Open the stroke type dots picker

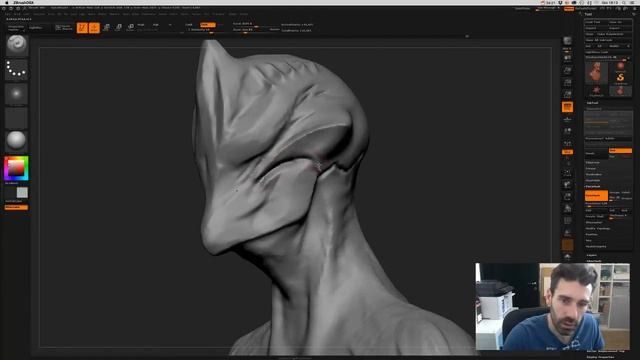point(16,69)
